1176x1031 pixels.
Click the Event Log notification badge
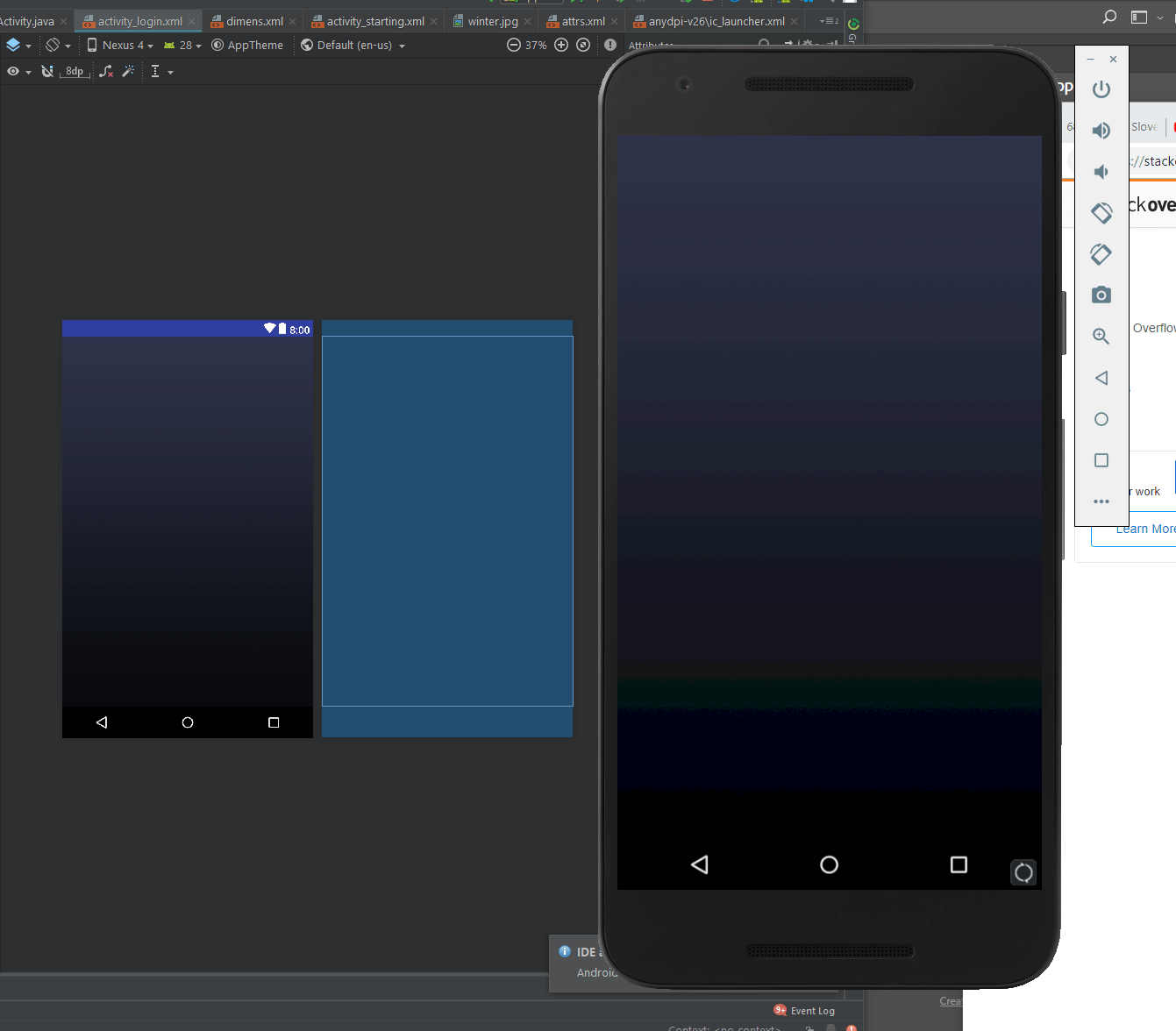pos(780,1010)
